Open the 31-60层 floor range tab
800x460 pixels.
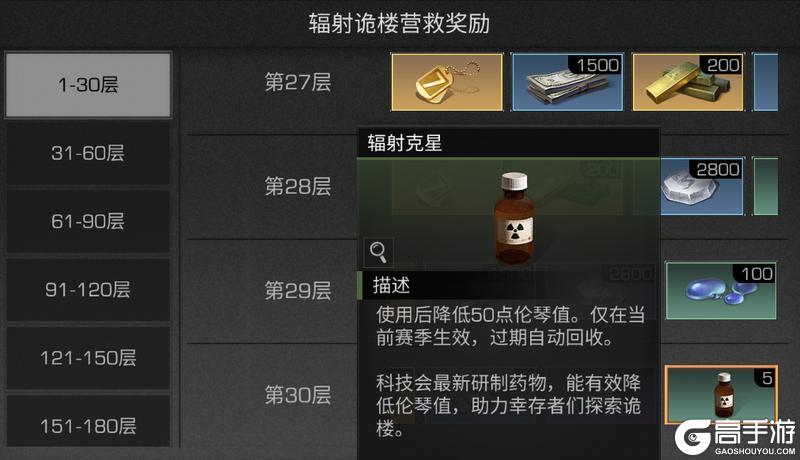click(88, 153)
